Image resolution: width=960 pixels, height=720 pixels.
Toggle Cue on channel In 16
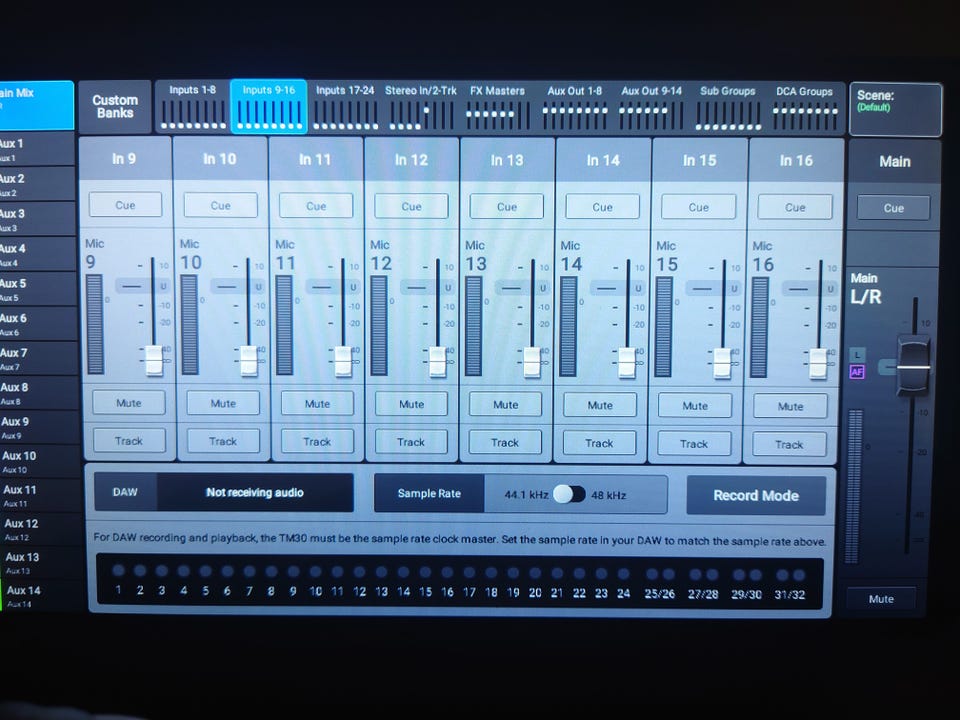pyautogui.click(x=795, y=208)
